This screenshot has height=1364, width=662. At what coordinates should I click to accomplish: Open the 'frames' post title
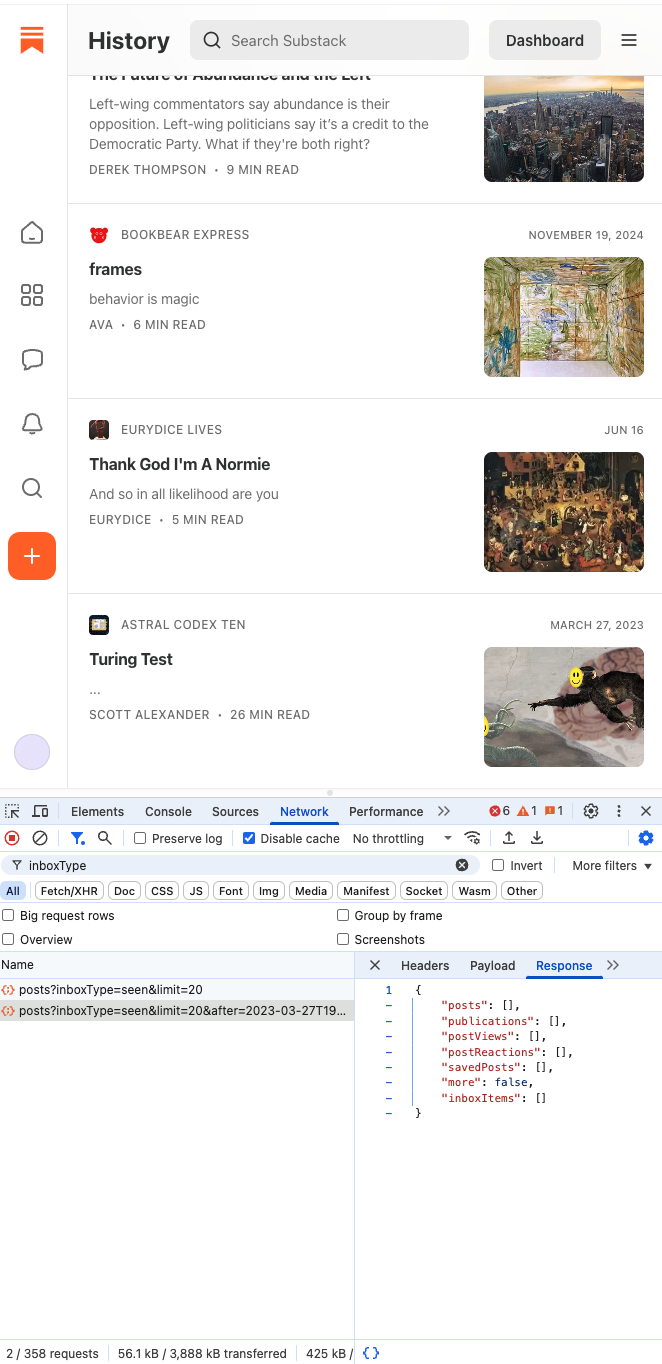pyautogui.click(x=116, y=269)
